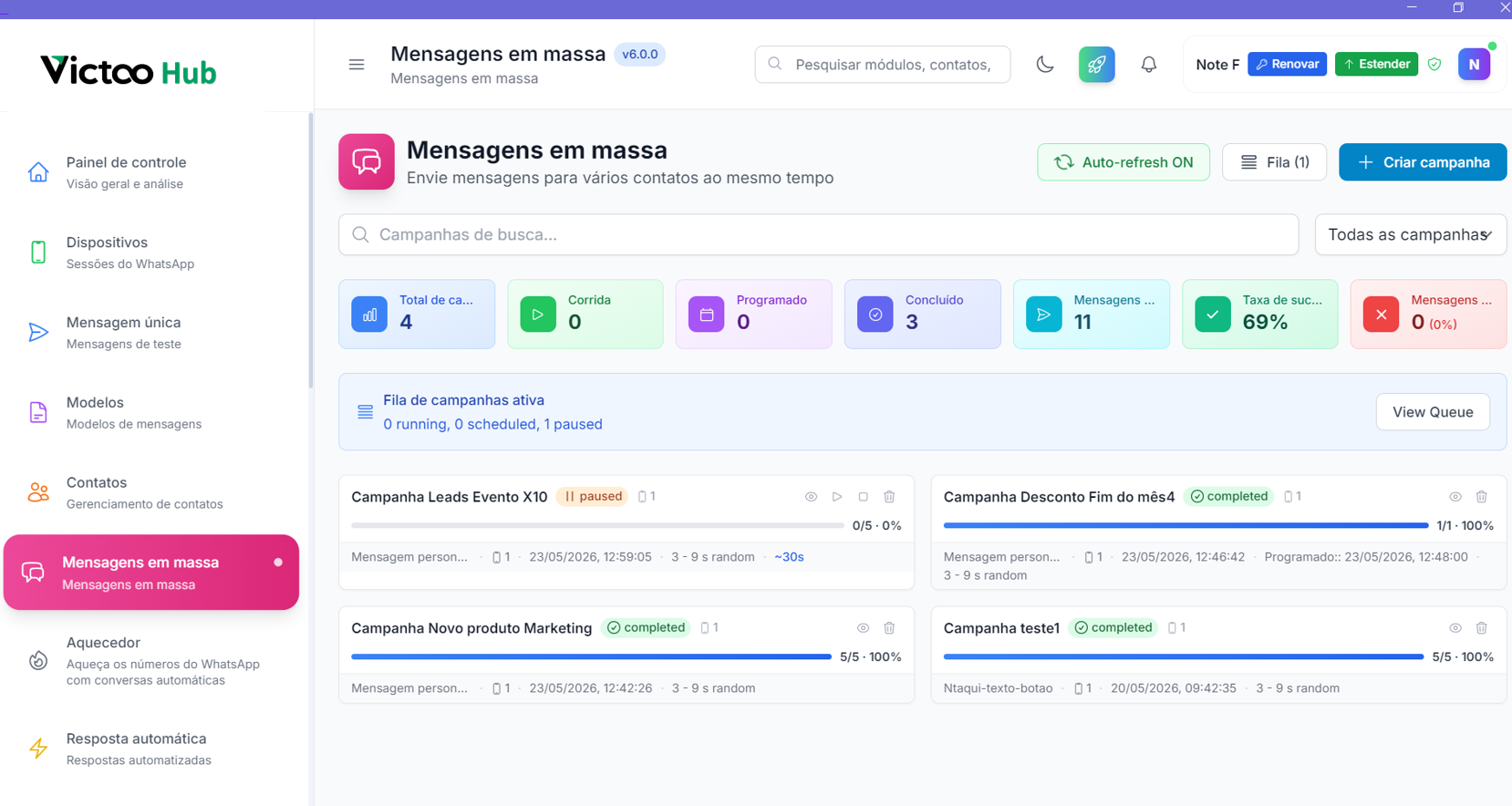Click the Total de campanhas stat icon
Image resolution: width=1512 pixels, height=806 pixels.
pos(369,315)
